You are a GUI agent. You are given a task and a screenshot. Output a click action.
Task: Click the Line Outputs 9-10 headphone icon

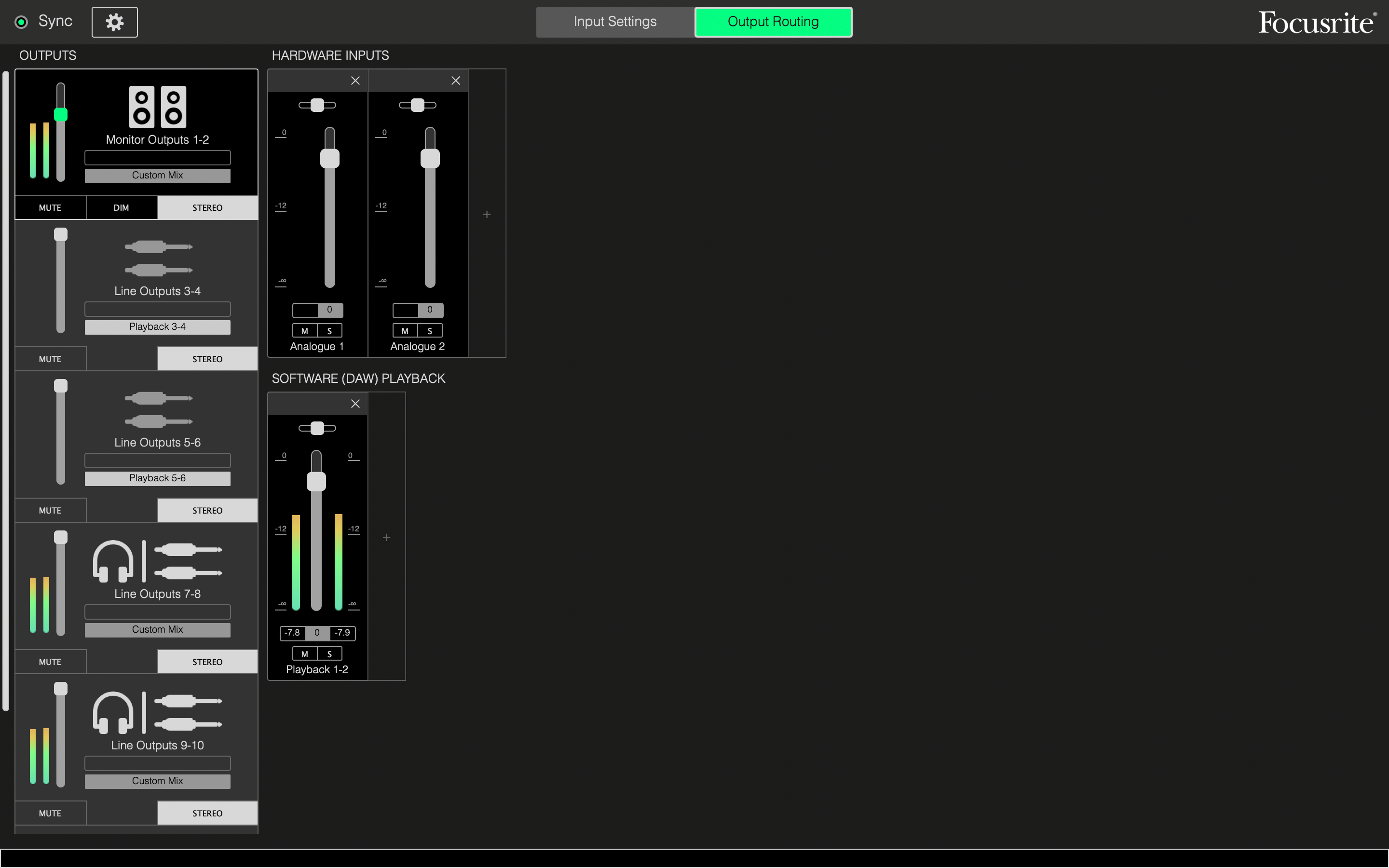[112, 712]
